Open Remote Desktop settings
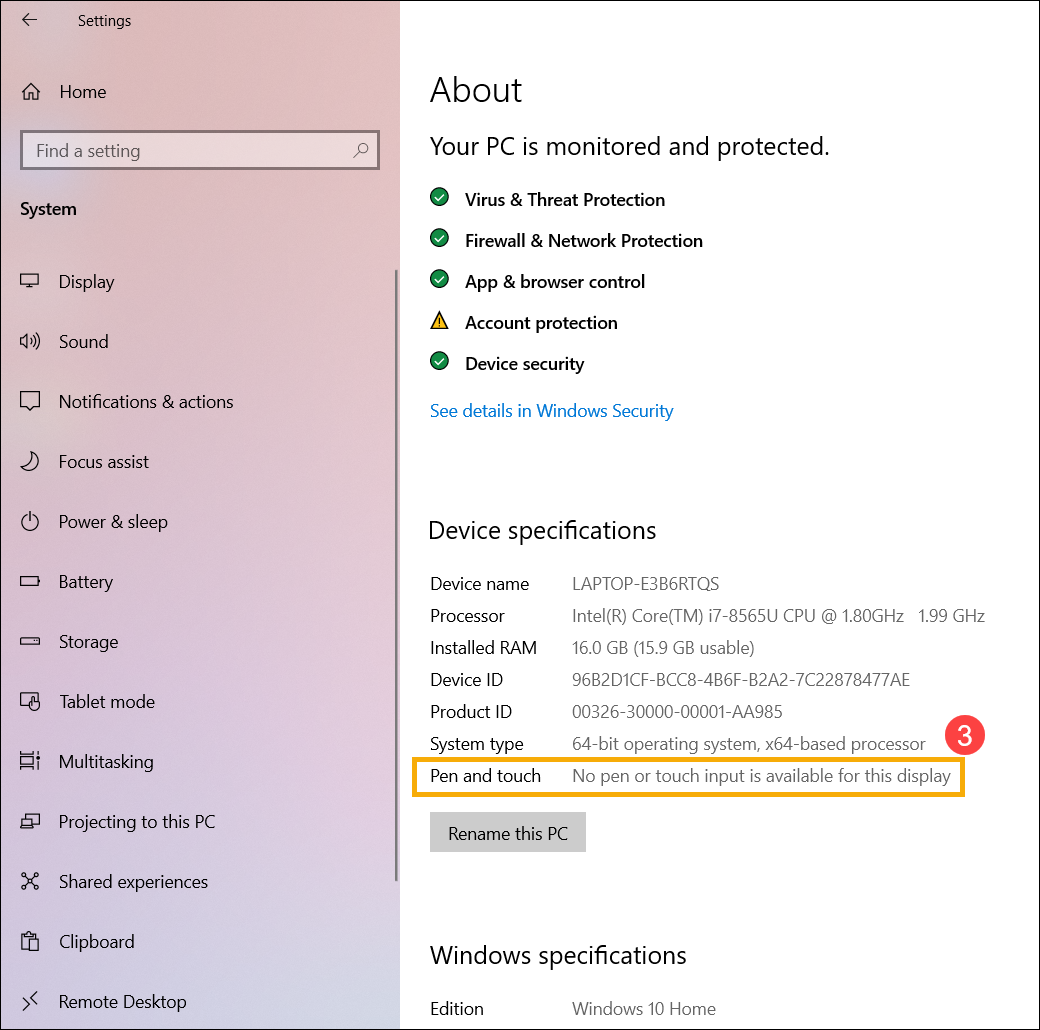Viewport: 1040px width, 1030px height. pos(123,1002)
